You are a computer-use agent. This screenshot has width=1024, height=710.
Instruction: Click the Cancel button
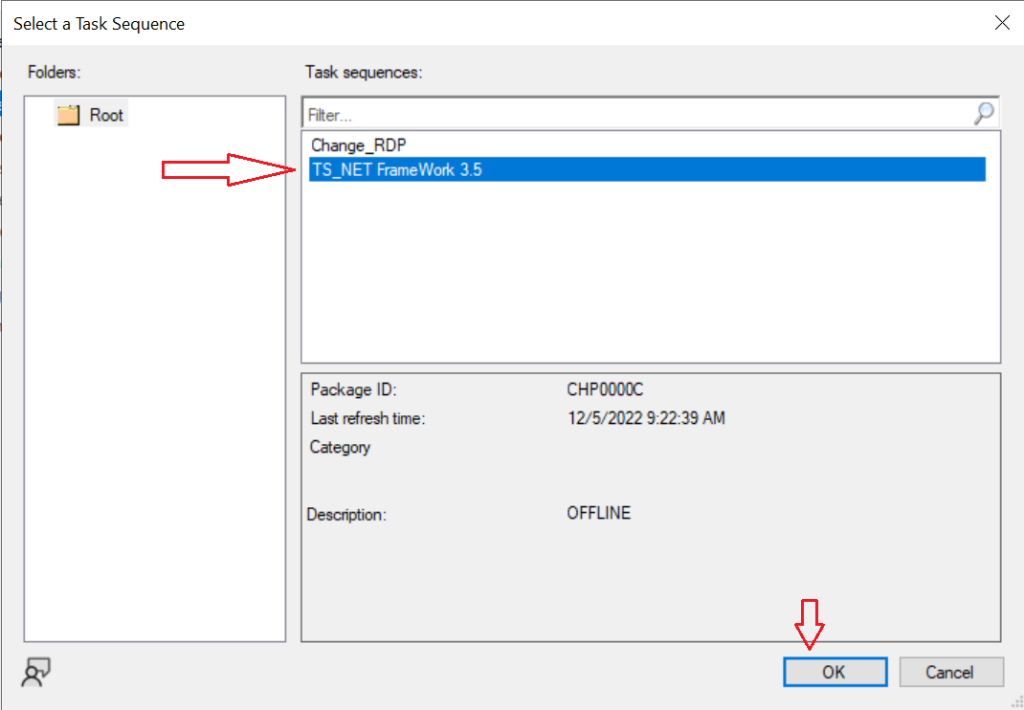(950, 671)
